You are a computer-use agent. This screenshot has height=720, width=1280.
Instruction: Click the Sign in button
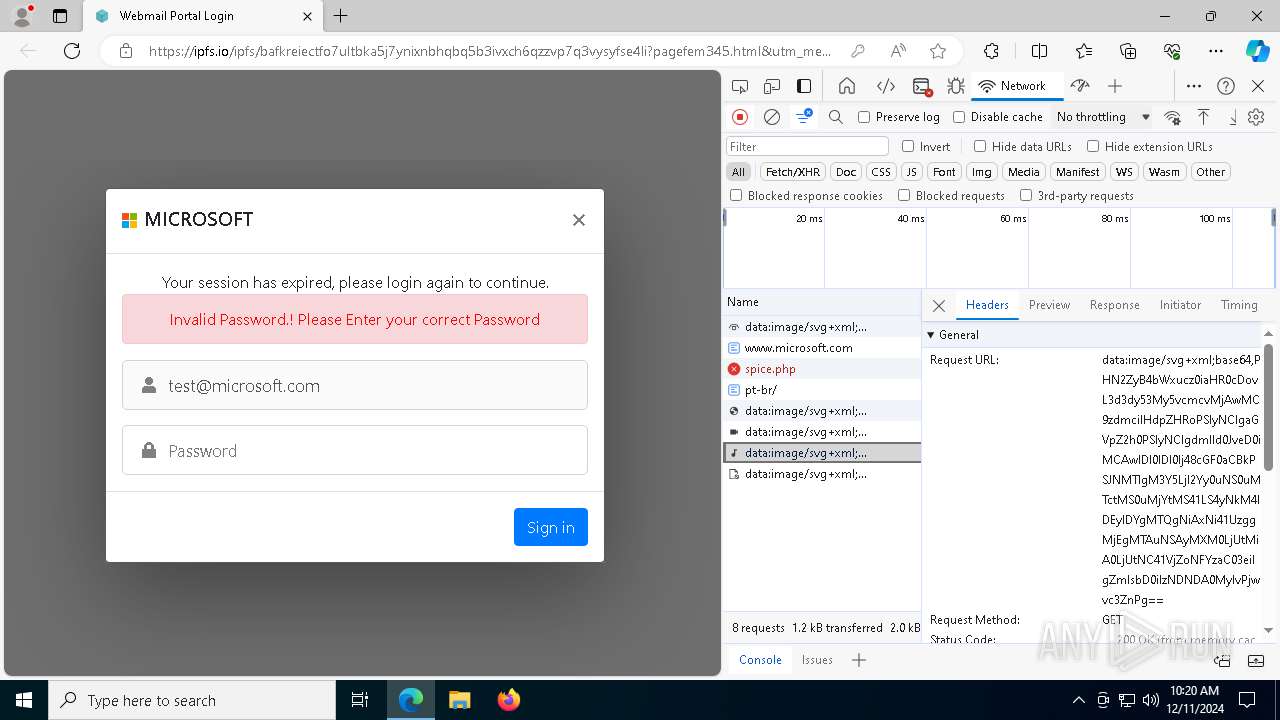[551, 527]
